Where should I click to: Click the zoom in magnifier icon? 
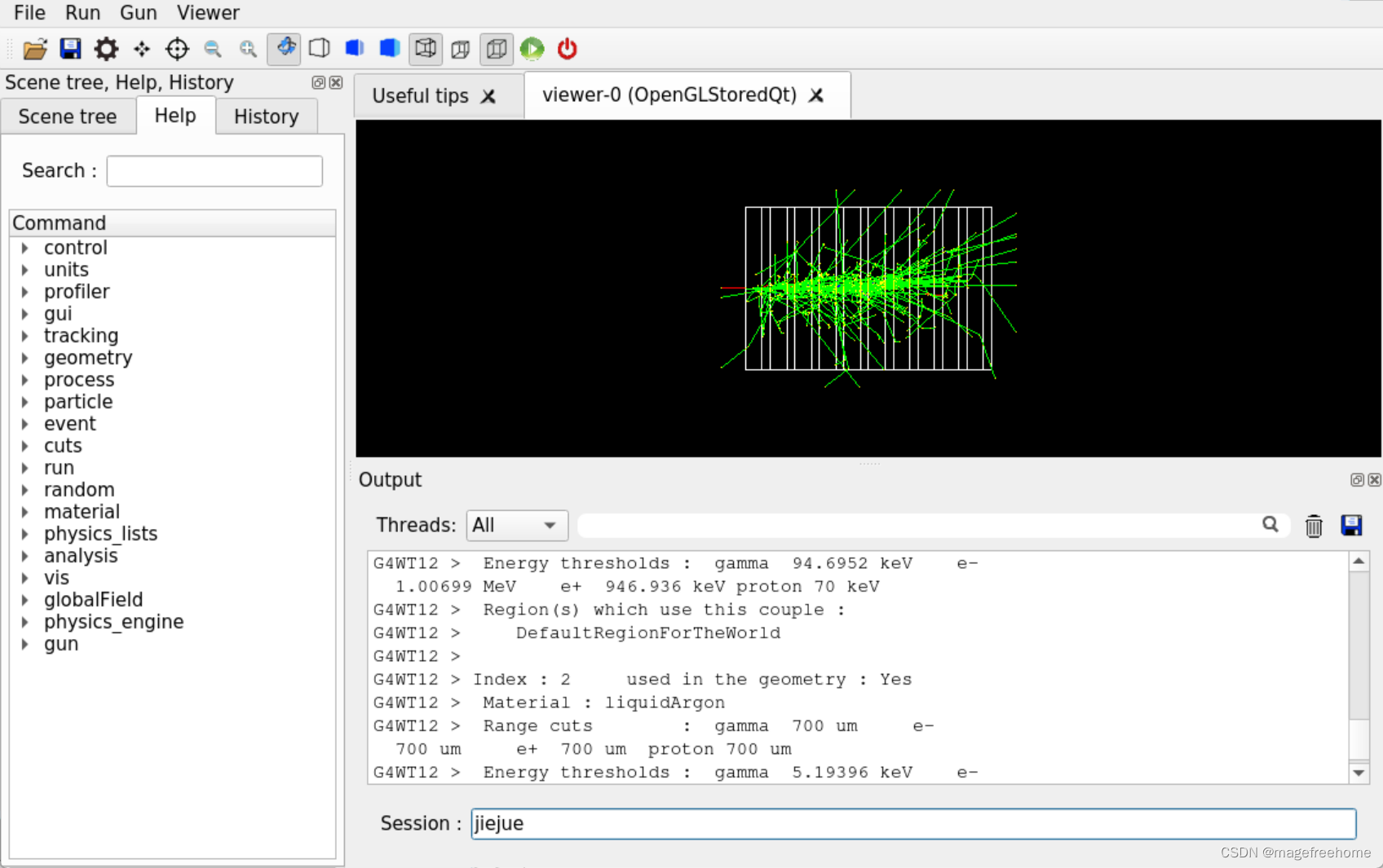[x=248, y=49]
